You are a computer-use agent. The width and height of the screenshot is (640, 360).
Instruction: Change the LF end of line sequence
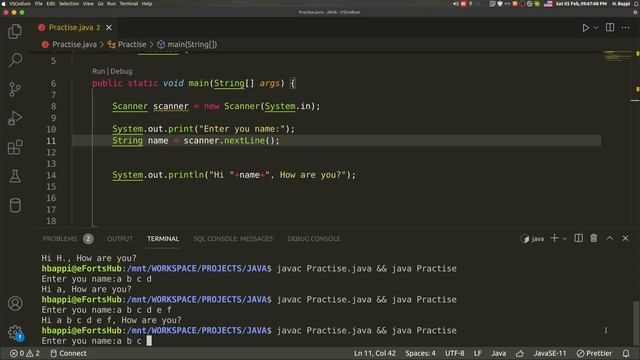pyautogui.click(x=478, y=353)
